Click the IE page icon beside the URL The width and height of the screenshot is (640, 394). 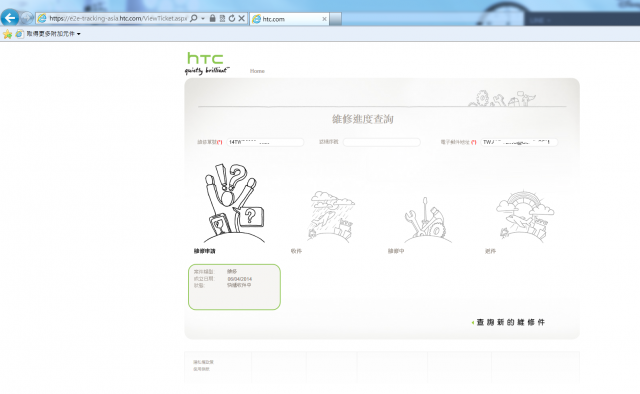[42, 18]
